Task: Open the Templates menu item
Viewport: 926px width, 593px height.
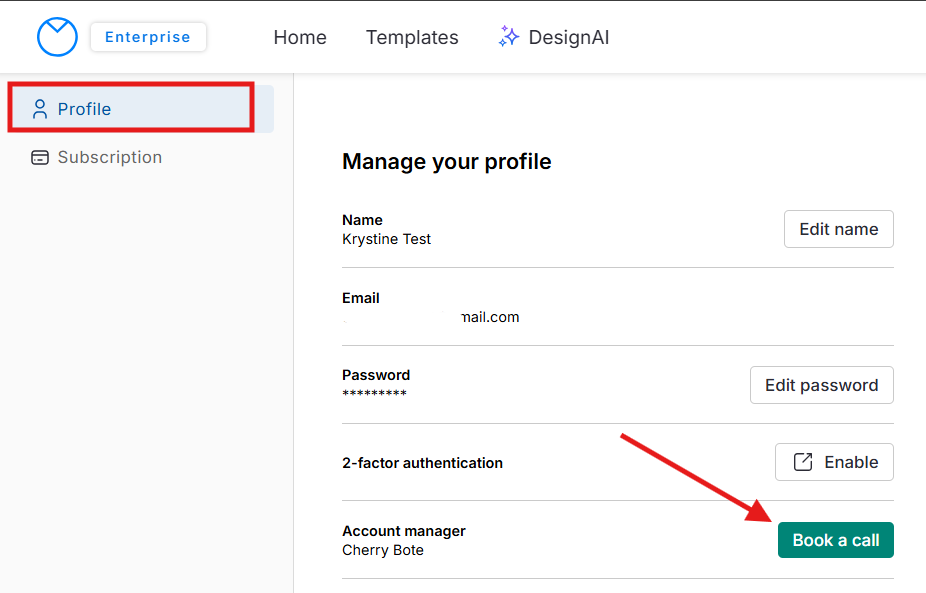Action: coord(412,37)
